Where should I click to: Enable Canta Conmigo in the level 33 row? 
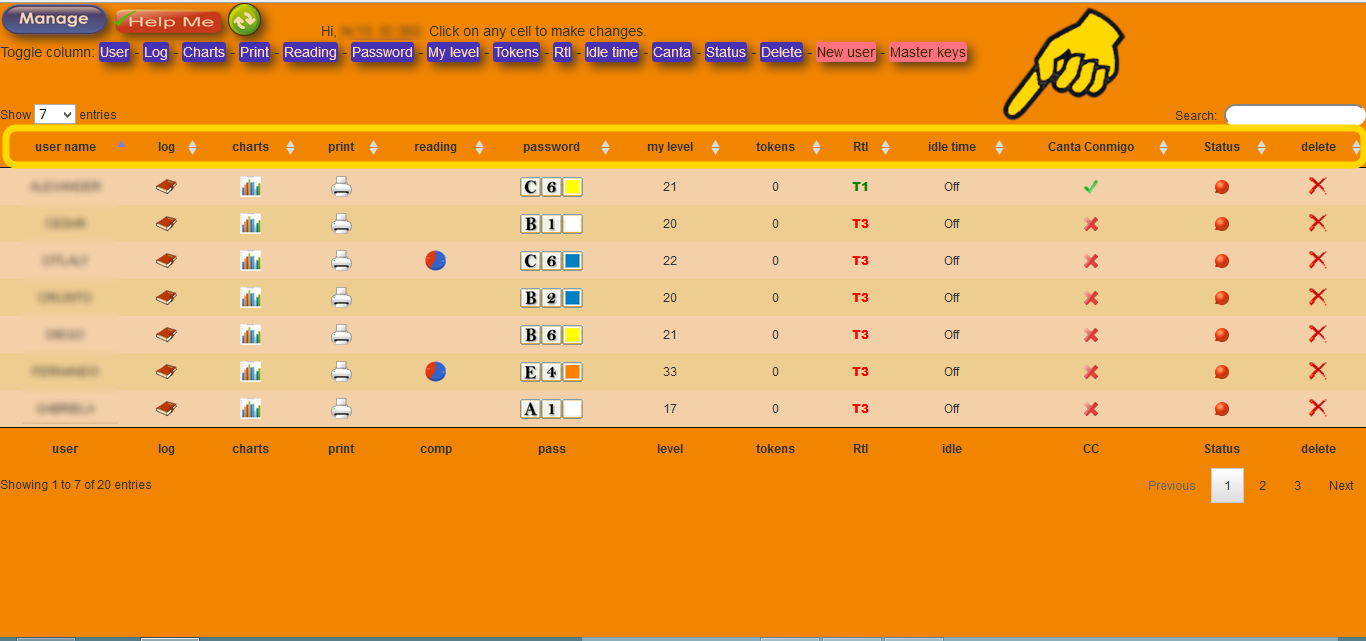1091,372
